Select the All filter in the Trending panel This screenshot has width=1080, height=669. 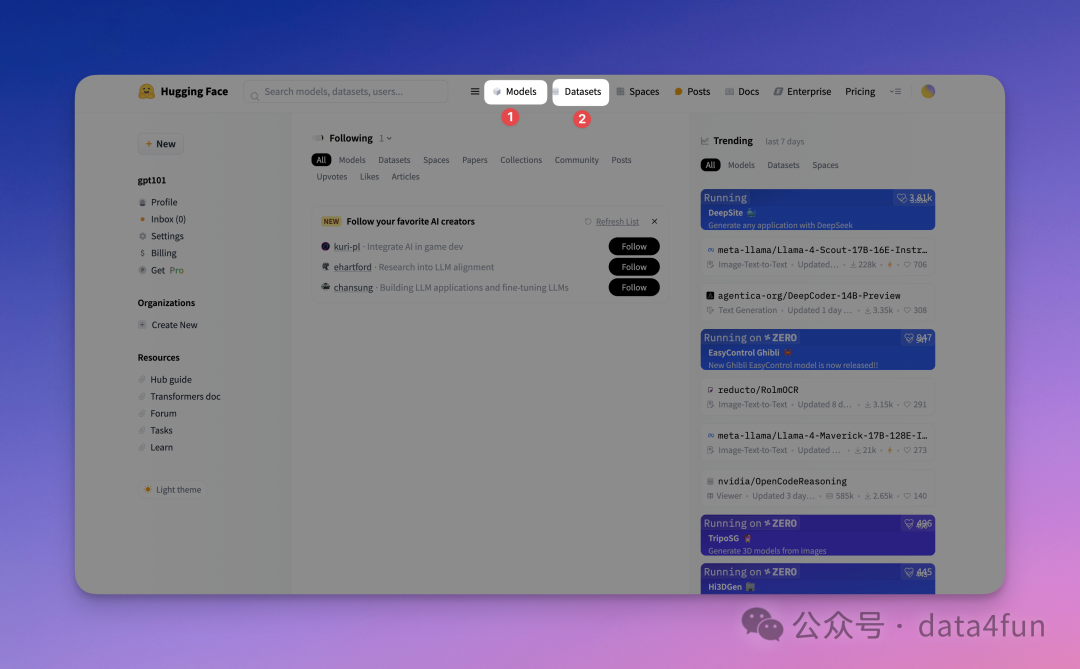coord(710,165)
